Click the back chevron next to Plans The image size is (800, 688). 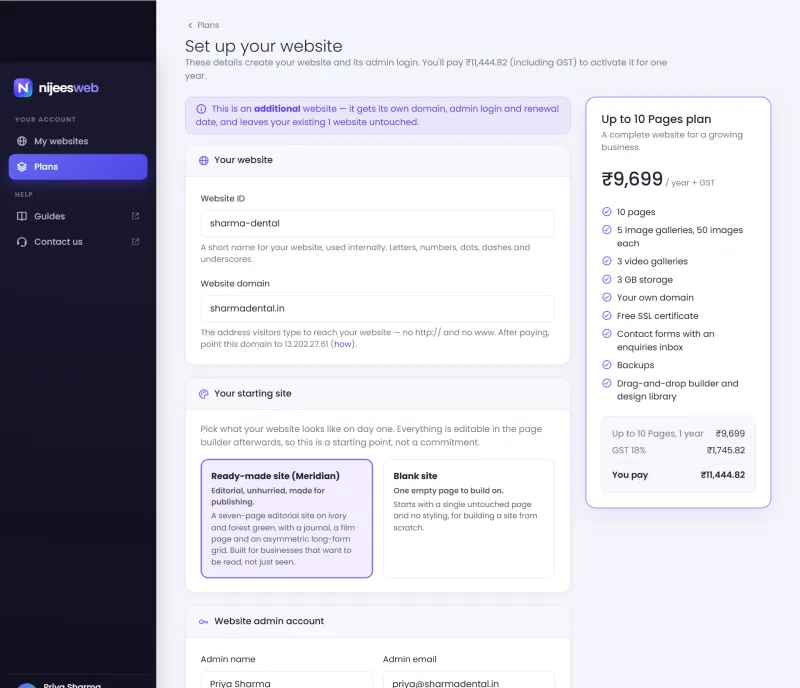190,25
